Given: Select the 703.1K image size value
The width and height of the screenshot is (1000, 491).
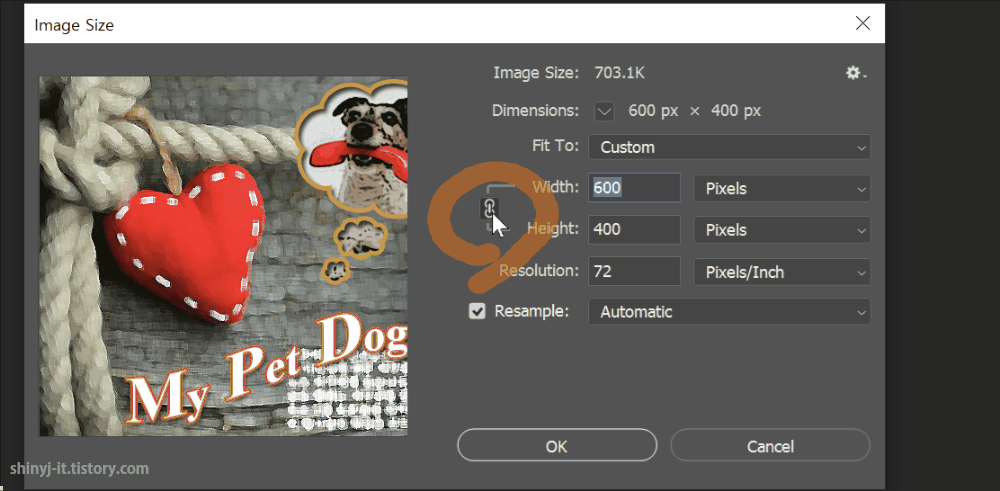Looking at the screenshot, I should point(619,73).
